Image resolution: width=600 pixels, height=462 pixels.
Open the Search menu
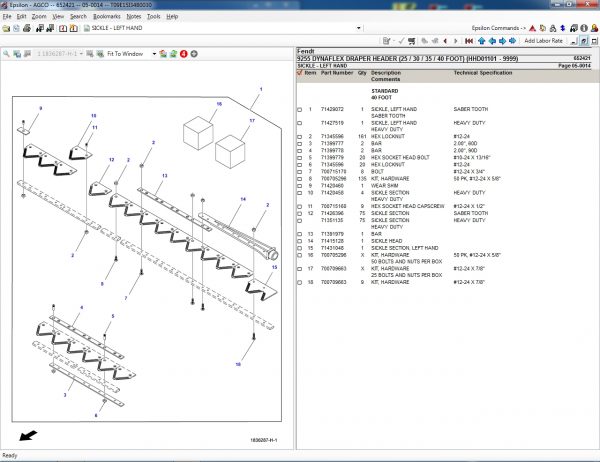point(78,16)
